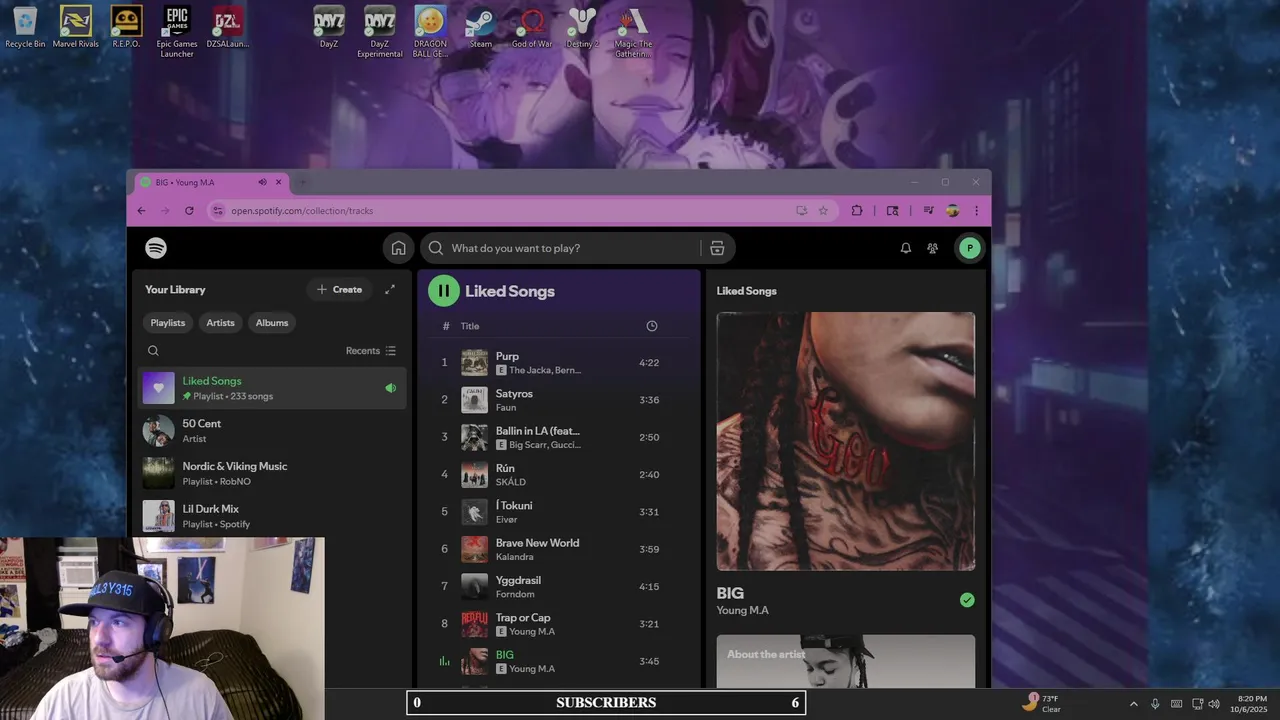Click the install app icon in address bar
The width and height of the screenshot is (1280, 720).
click(801, 210)
